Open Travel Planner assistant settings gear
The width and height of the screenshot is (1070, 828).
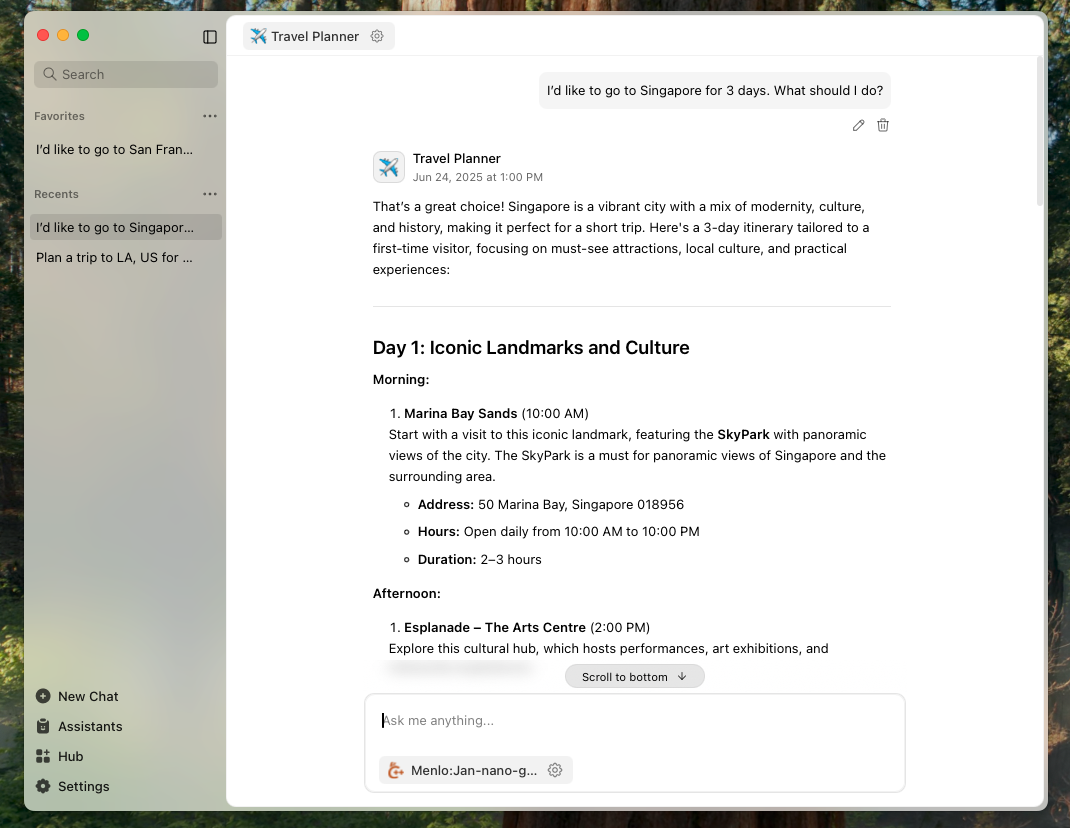(377, 36)
